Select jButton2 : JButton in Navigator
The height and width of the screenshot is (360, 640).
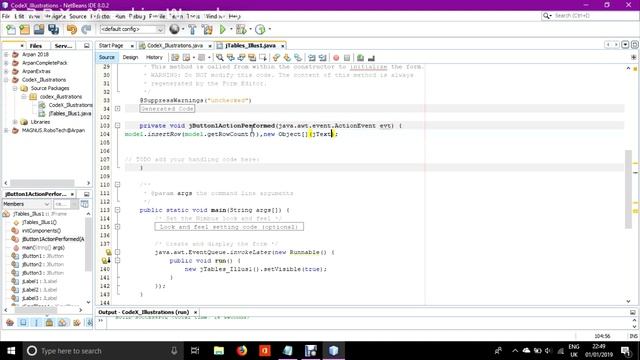[43, 264]
